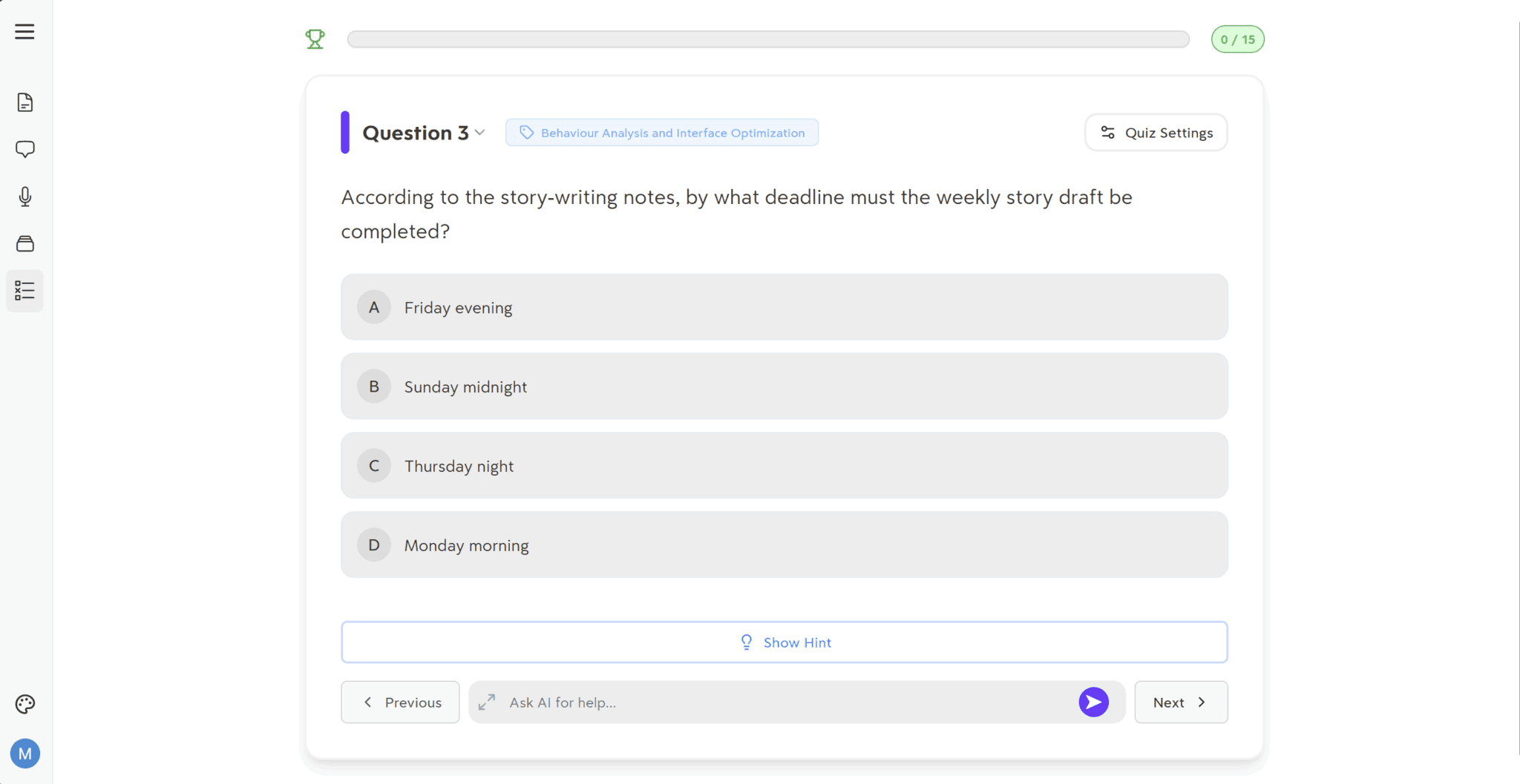Go back using the Previous button
The height and width of the screenshot is (784, 1520).
pos(399,702)
